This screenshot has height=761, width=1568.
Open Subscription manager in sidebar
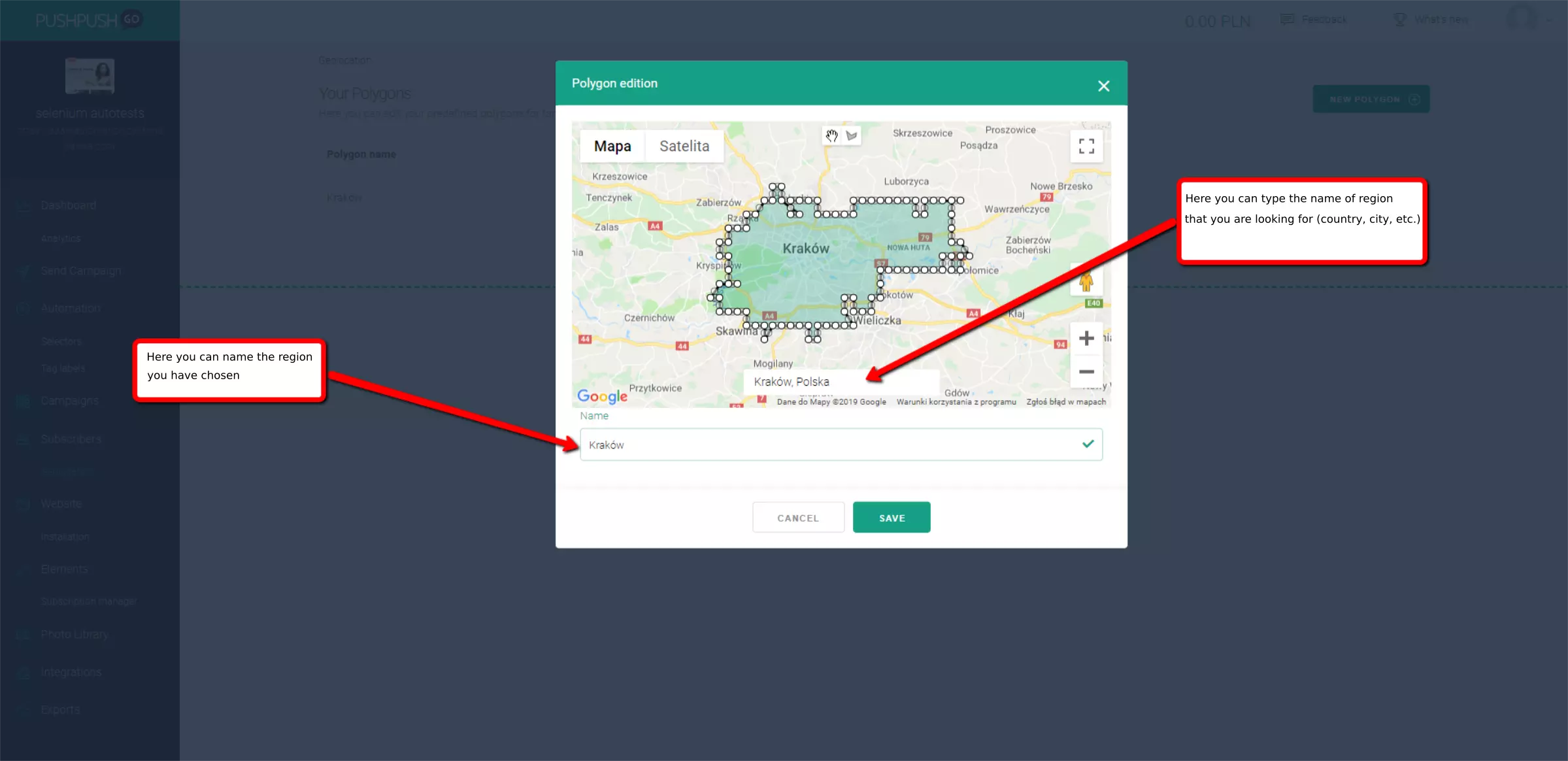pos(89,601)
